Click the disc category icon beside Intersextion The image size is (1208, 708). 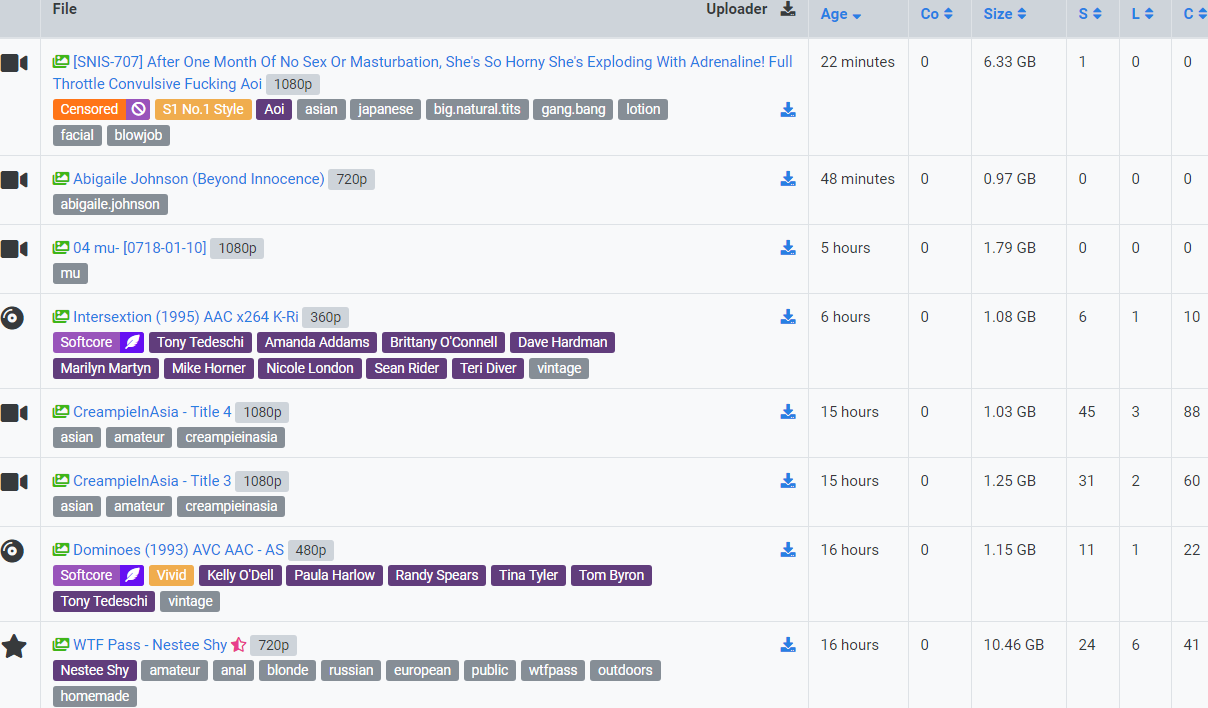(12, 318)
